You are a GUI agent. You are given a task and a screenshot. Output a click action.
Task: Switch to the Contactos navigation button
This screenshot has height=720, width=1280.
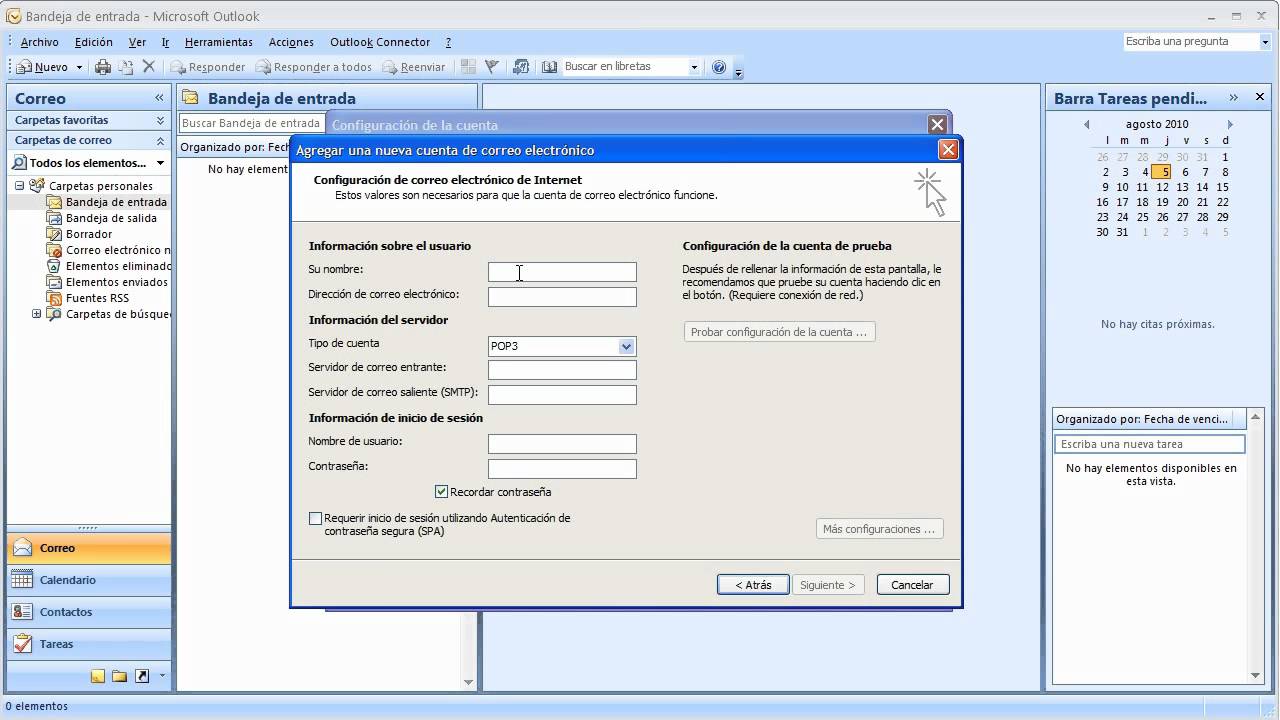click(89, 612)
